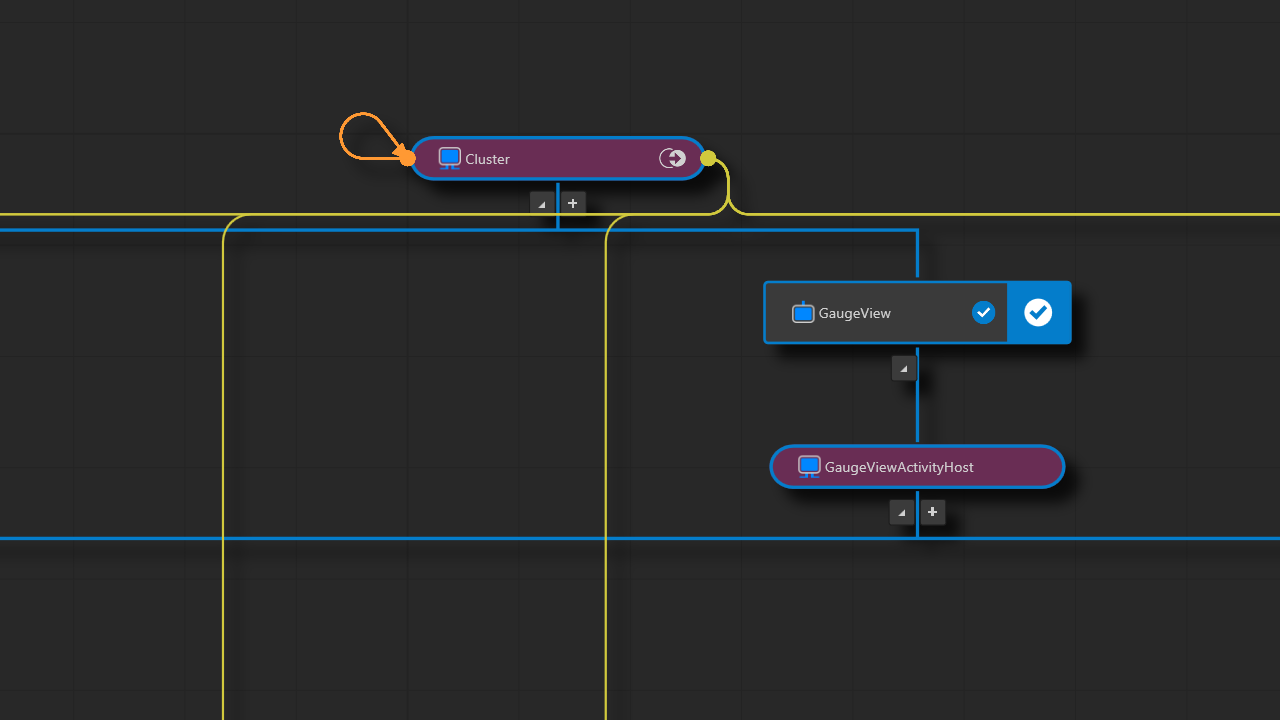Click the orange input port on the Cluster node
Viewport: 1280px width, 720px height.
pos(407,158)
